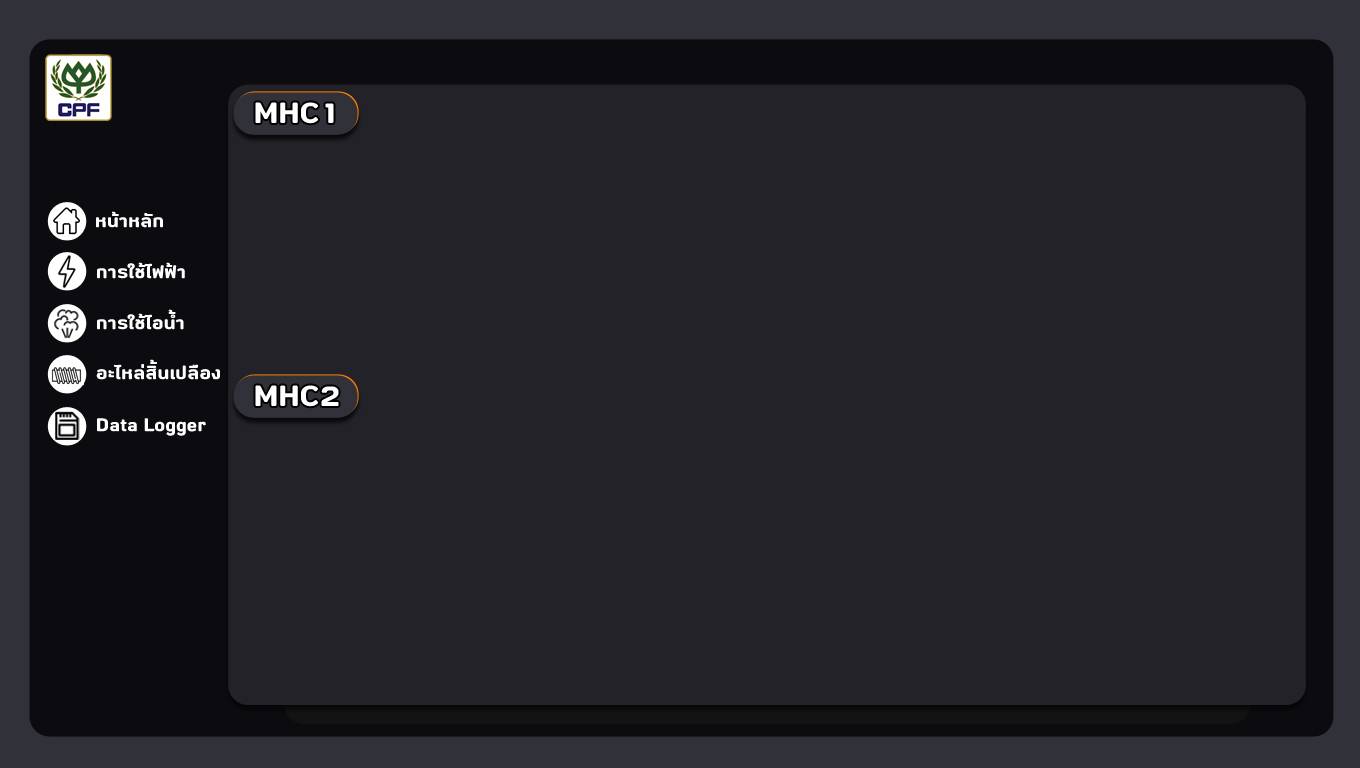The image size is (1360, 768).
Task: Click the Data Logger oven icon
Action: 67,426
